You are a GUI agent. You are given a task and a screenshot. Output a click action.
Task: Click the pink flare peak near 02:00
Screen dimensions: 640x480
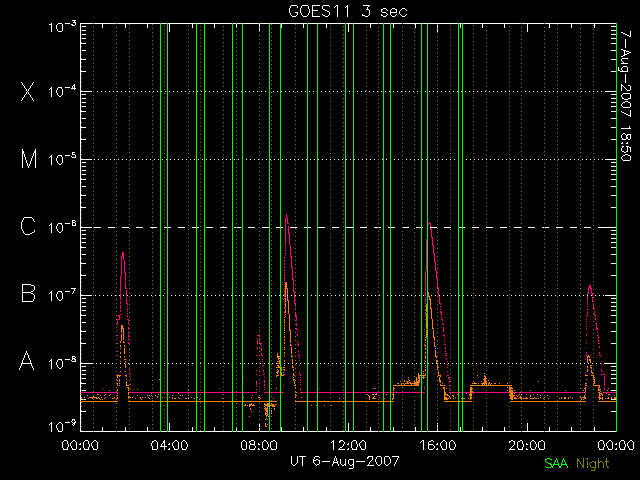point(122,254)
